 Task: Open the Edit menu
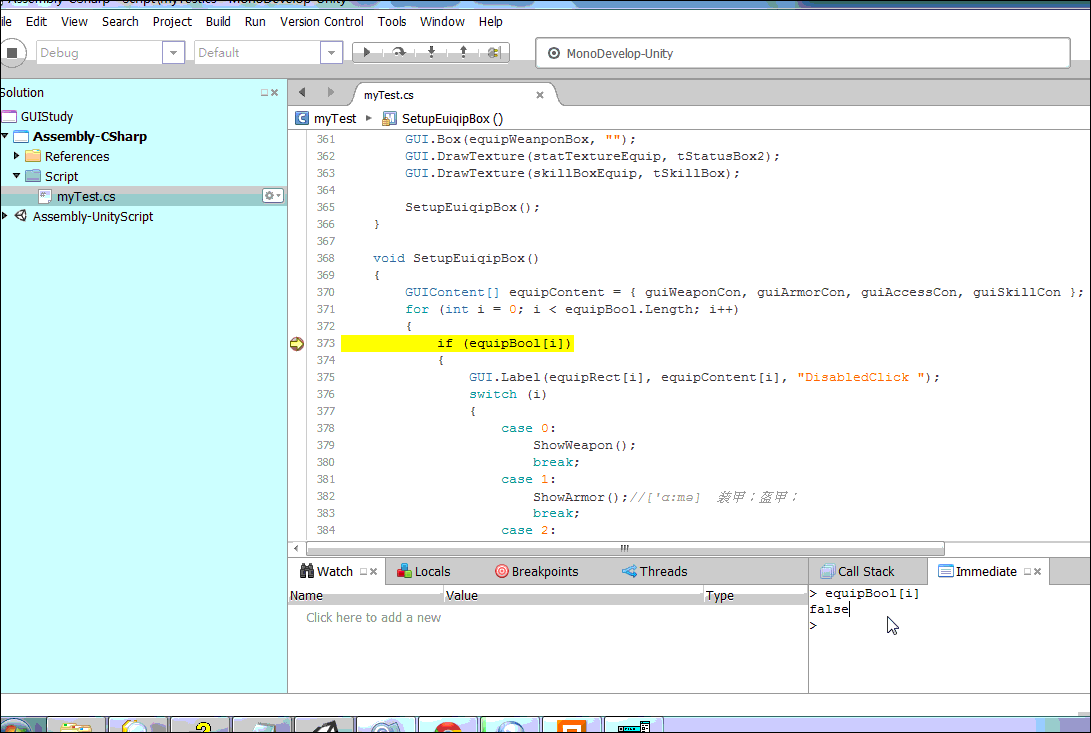(x=36, y=22)
